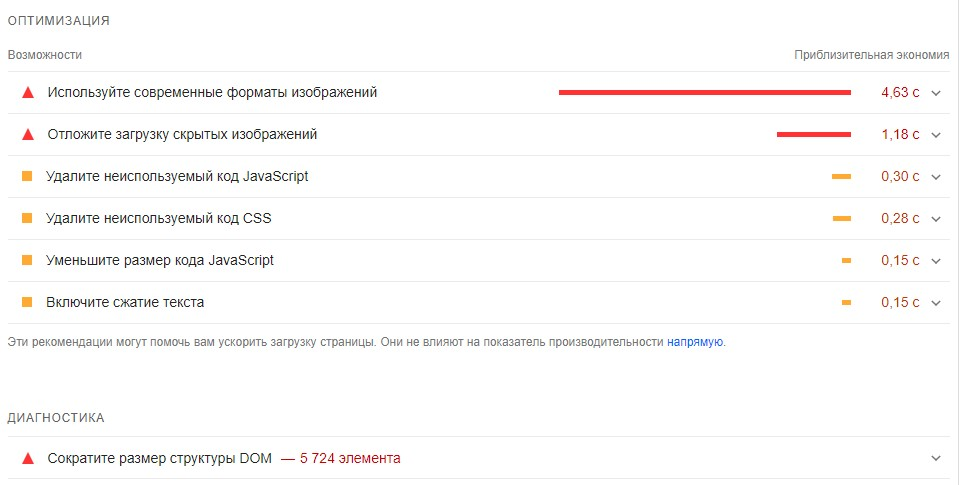Click orange square beside unused JavaScript audit
The image size is (960, 485).
pyautogui.click(x=27, y=177)
